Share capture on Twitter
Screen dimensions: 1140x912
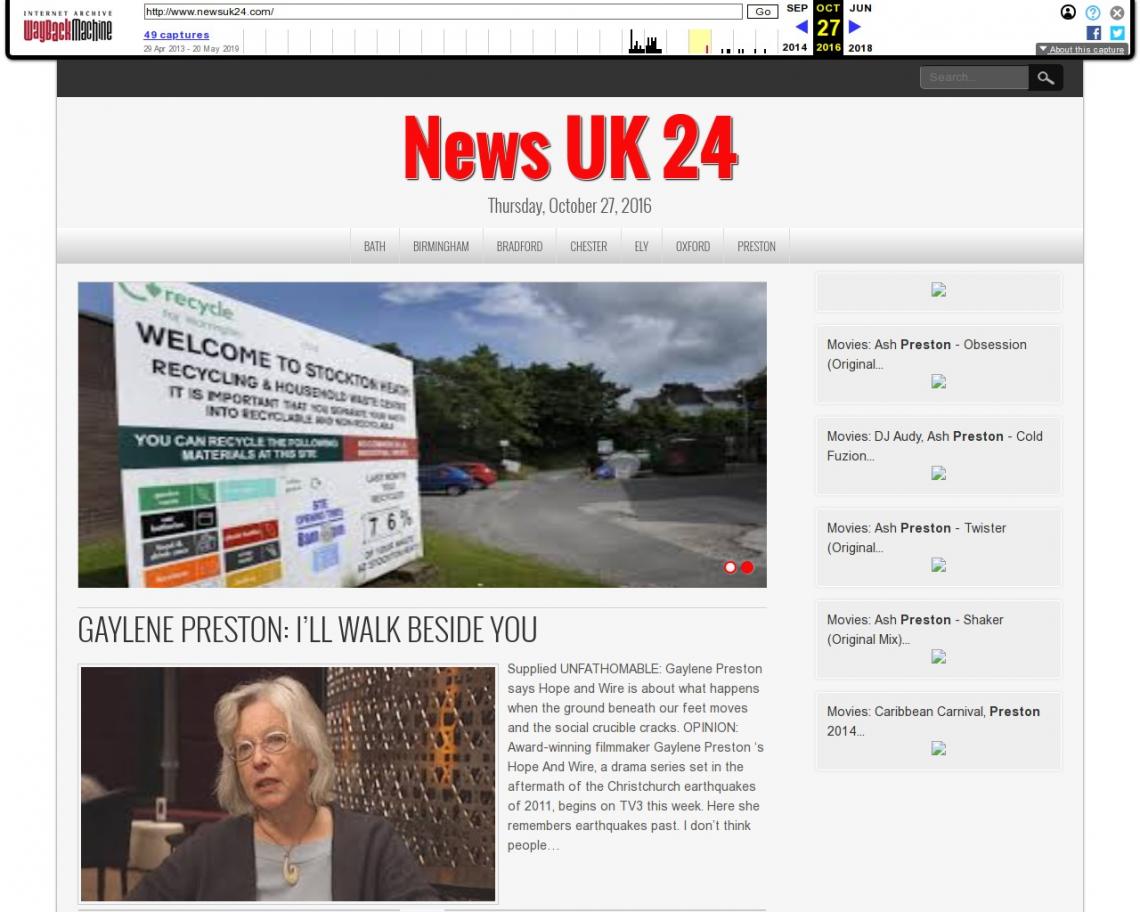pyautogui.click(x=1117, y=33)
